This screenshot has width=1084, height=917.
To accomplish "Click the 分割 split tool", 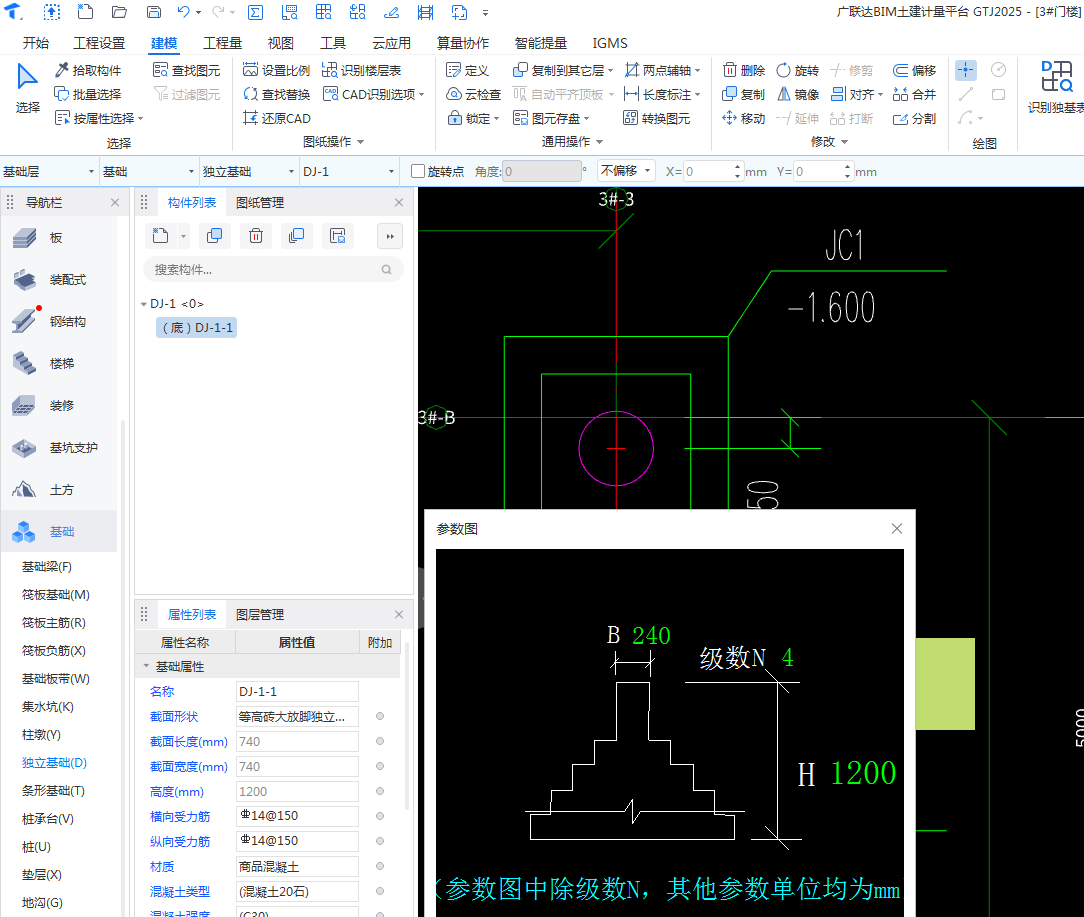I will 915,119.
